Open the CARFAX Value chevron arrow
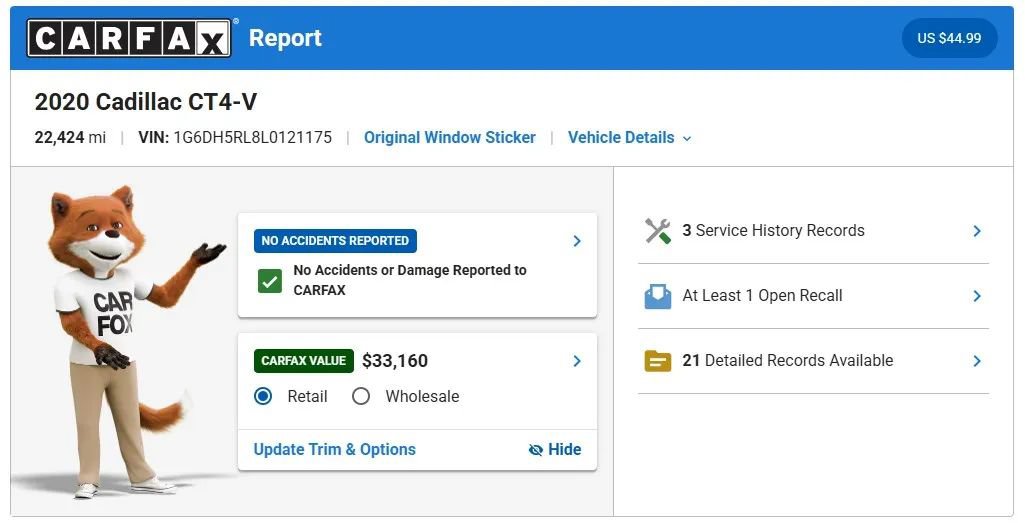 pos(577,361)
